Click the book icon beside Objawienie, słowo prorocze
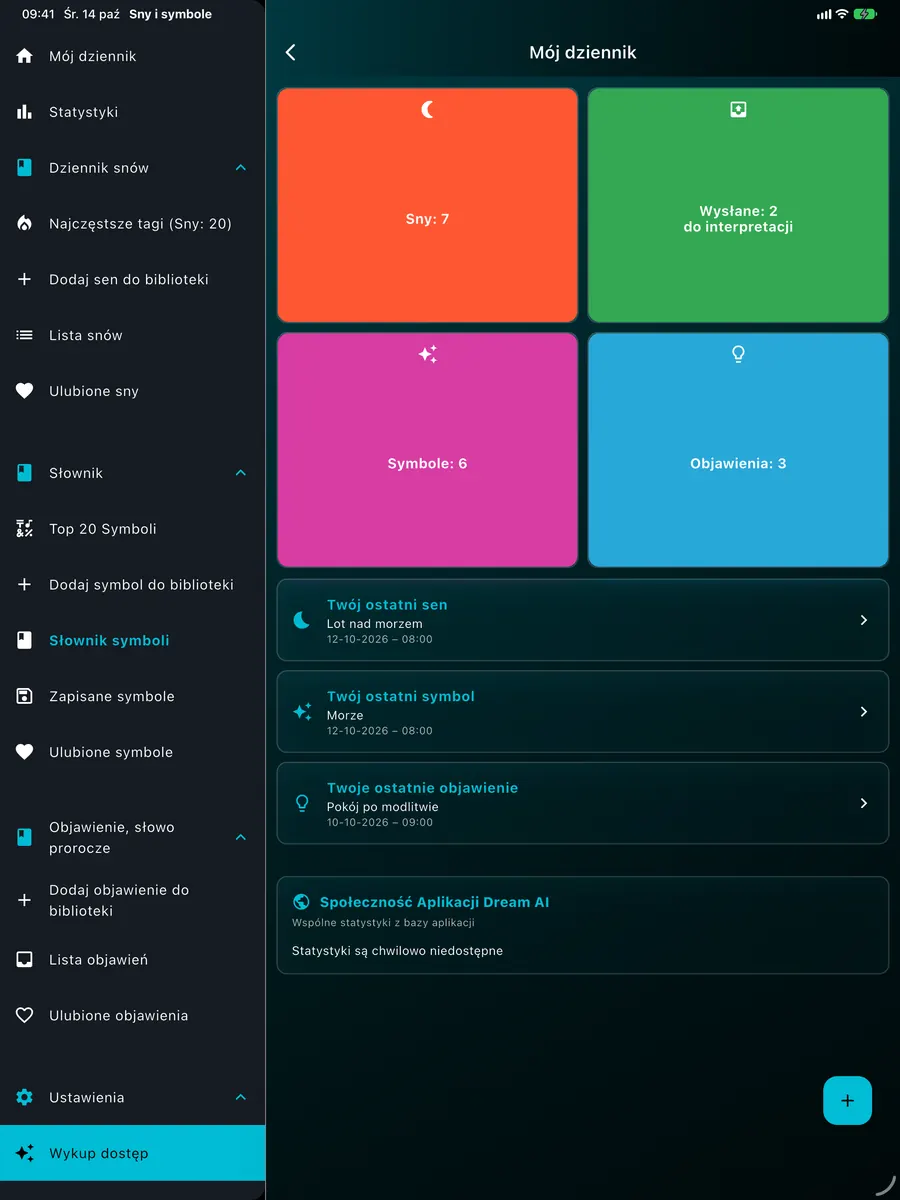900x1200 pixels. [25, 837]
